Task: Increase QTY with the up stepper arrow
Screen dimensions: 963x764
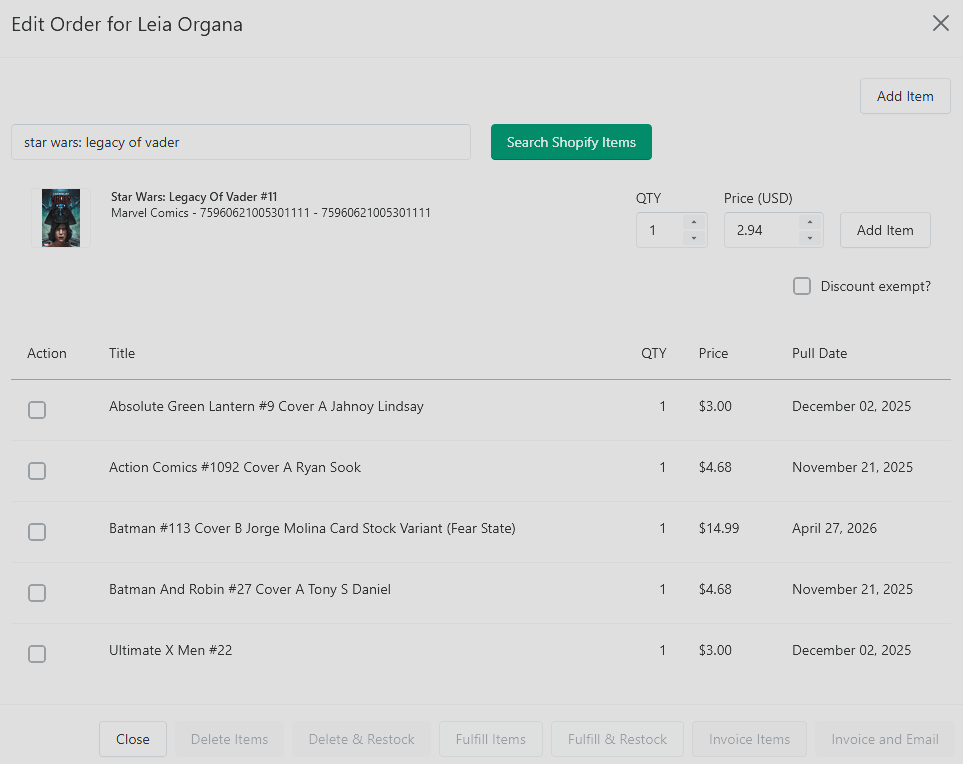Action: pyautogui.click(x=694, y=222)
